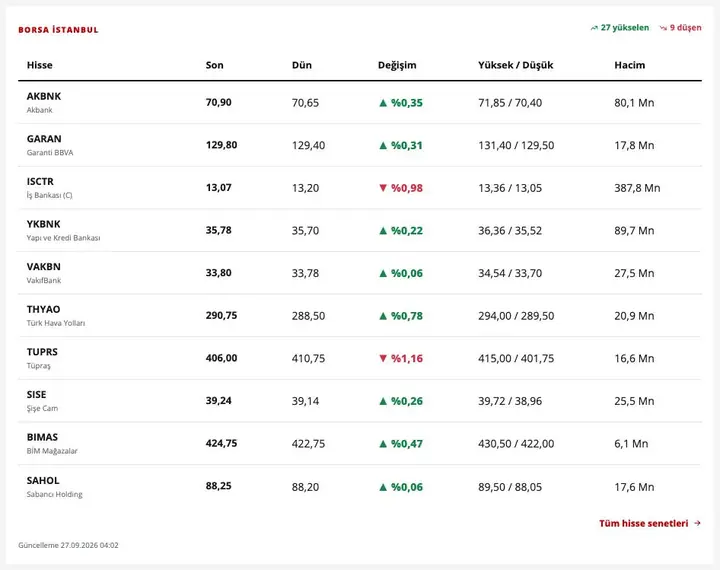Image resolution: width=720 pixels, height=570 pixels.
Task: Click the green up triangle for BIMAS
Action: click(383, 444)
